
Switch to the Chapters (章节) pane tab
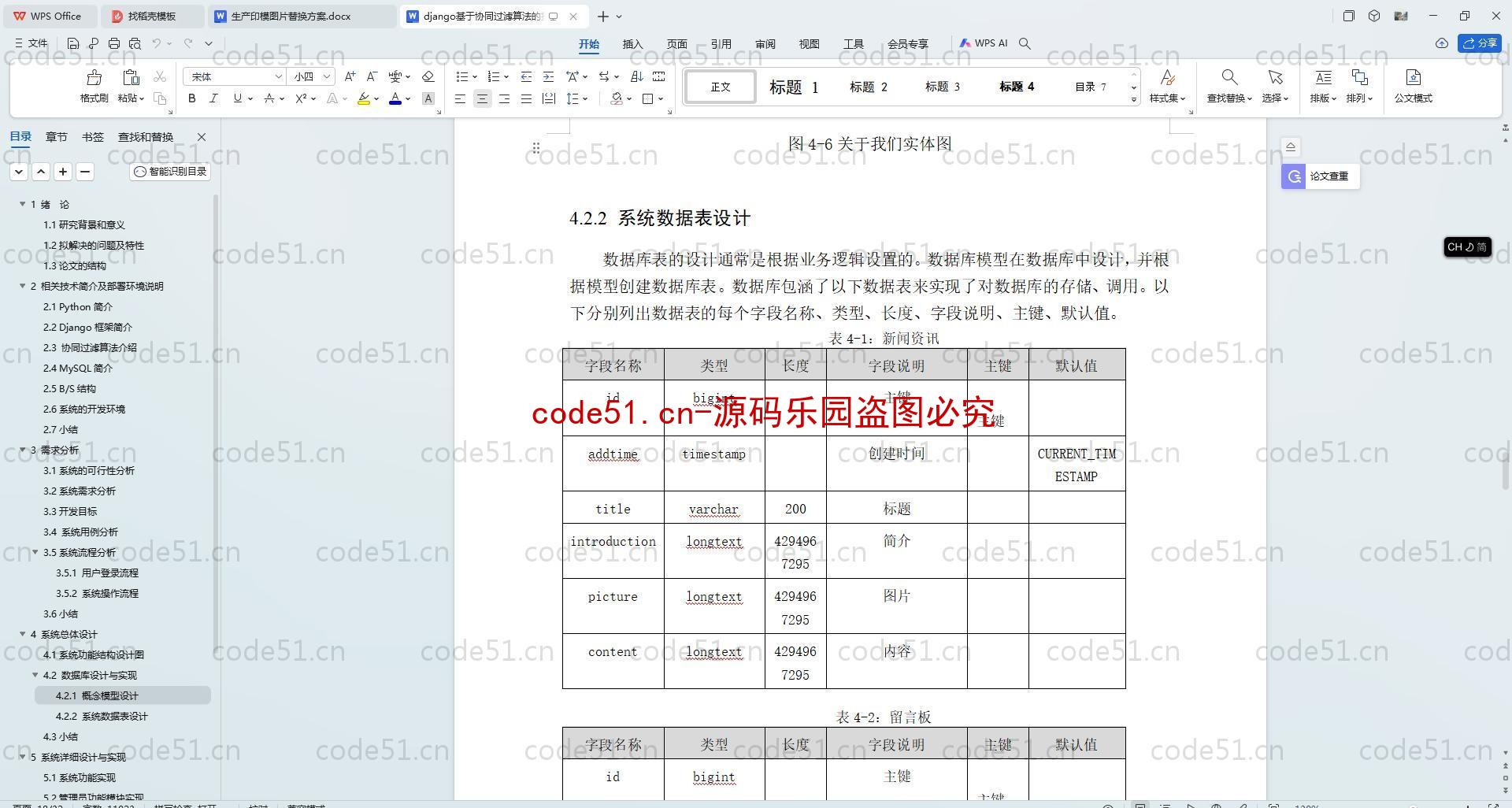click(56, 137)
